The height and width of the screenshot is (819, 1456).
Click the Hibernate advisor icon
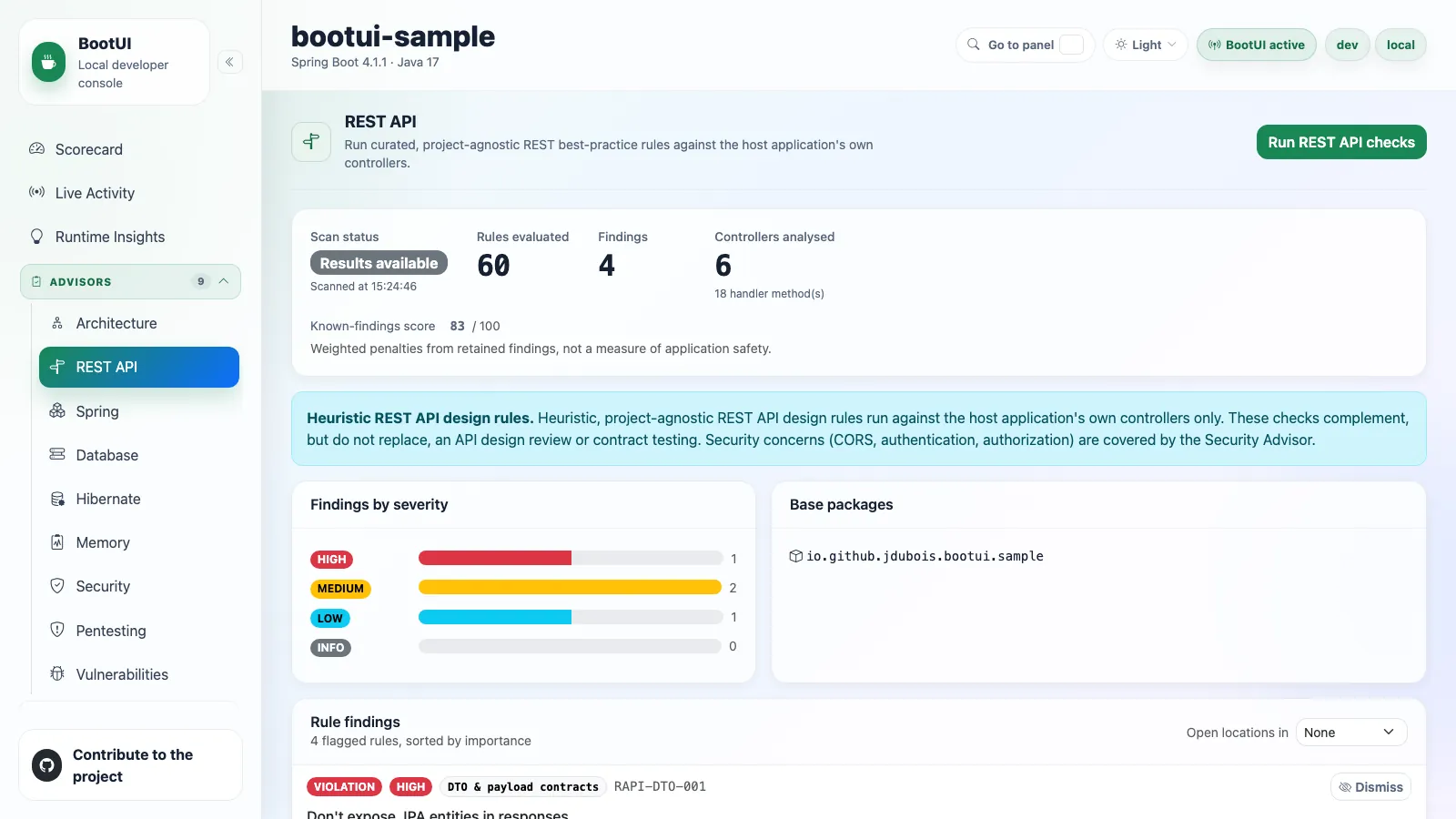pos(57,499)
